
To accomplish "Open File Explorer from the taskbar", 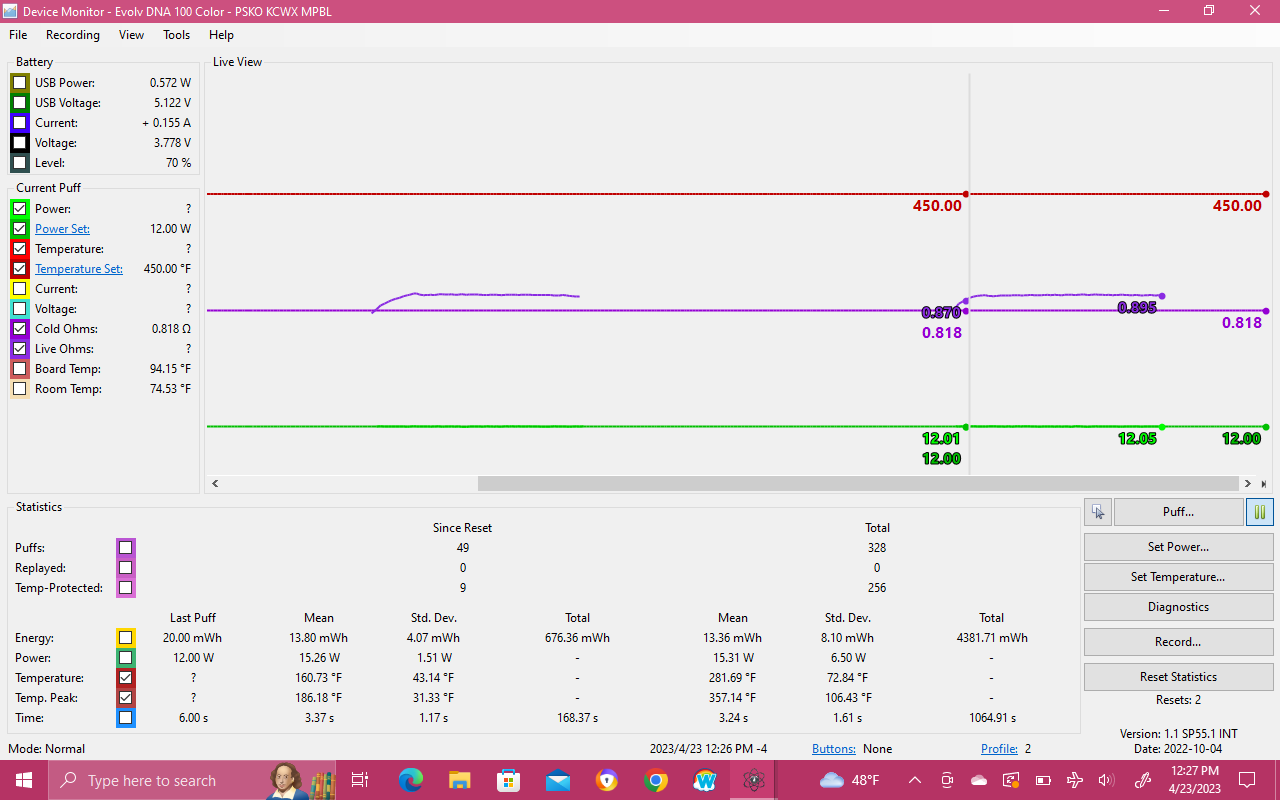I will coord(459,780).
